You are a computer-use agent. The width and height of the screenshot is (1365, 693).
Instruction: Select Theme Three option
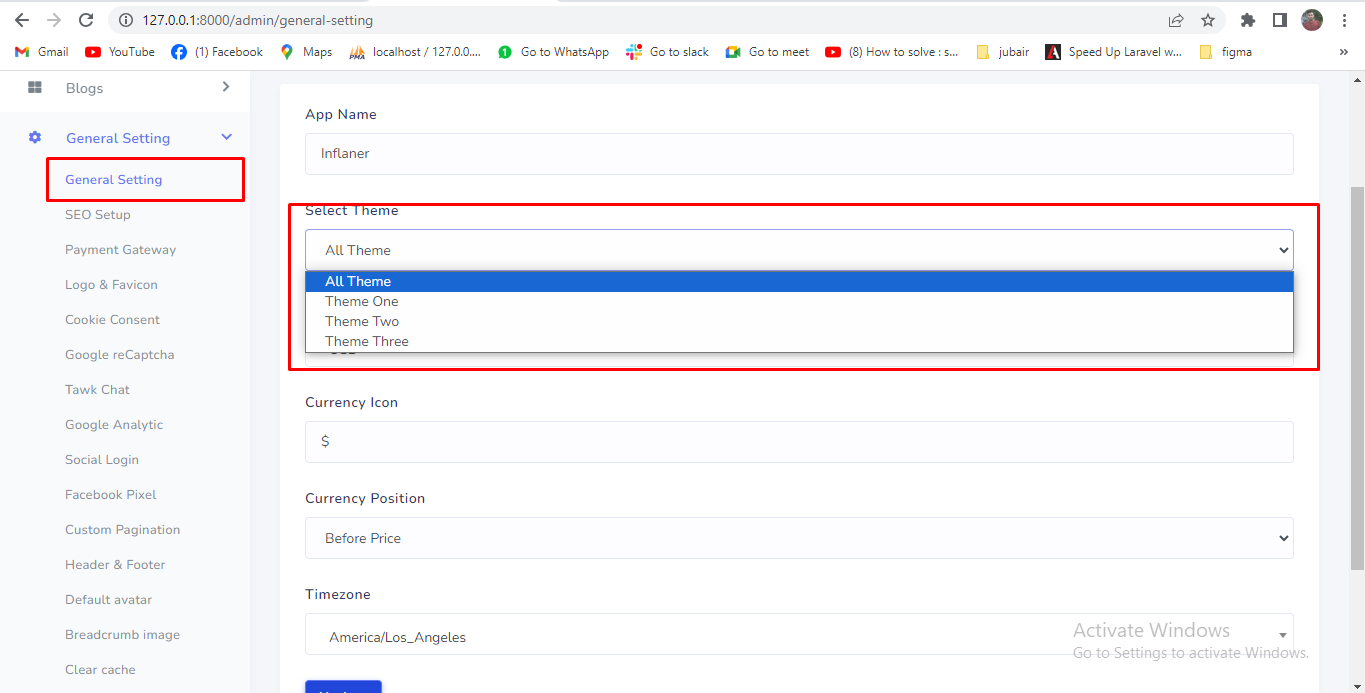coord(367,341)
